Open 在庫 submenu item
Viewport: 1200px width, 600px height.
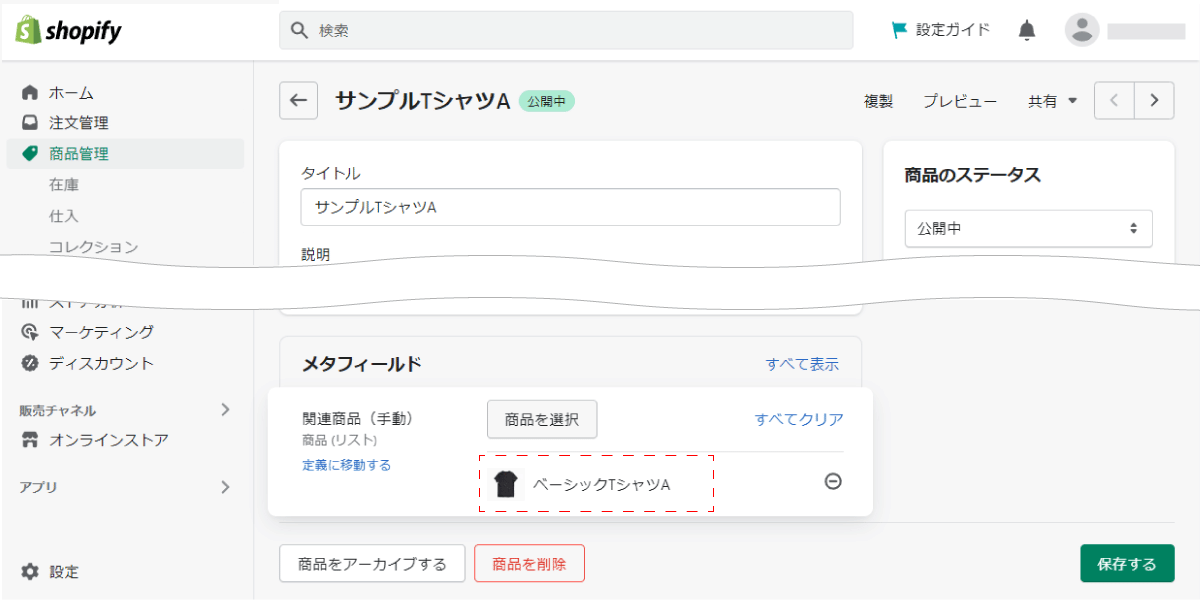click(64, 185)
